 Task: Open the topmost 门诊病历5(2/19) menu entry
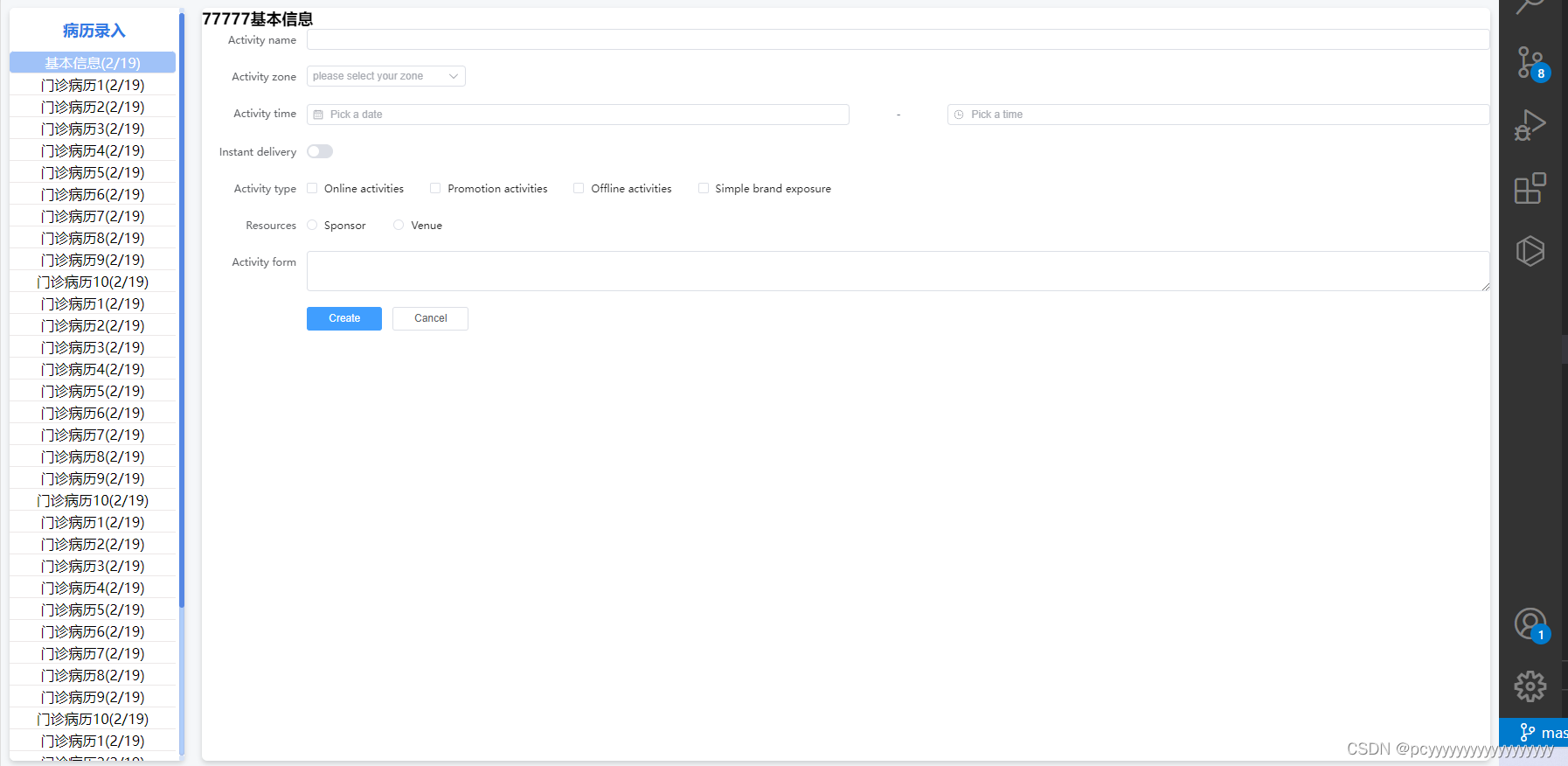click(93, 172)
